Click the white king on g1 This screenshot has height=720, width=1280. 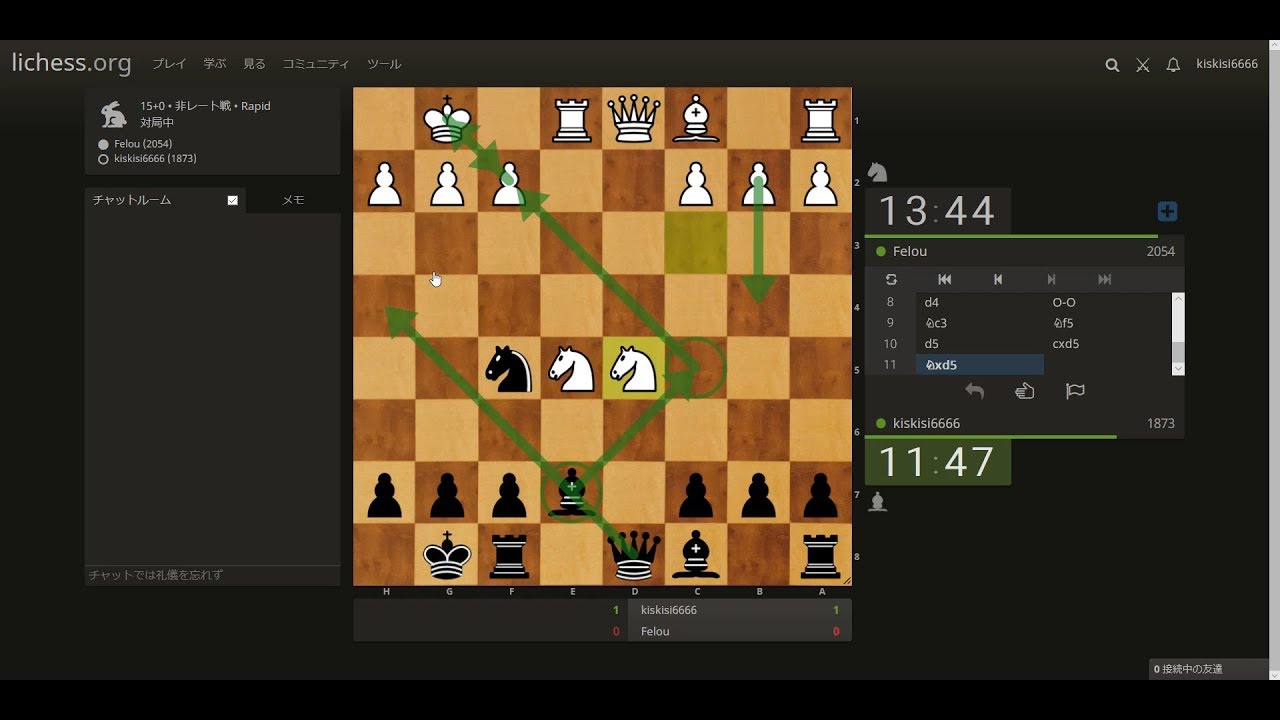[x=447, y=119]
